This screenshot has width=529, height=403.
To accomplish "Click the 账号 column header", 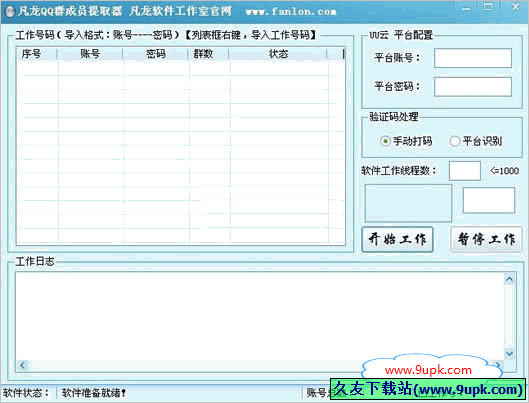I will 90,54.
